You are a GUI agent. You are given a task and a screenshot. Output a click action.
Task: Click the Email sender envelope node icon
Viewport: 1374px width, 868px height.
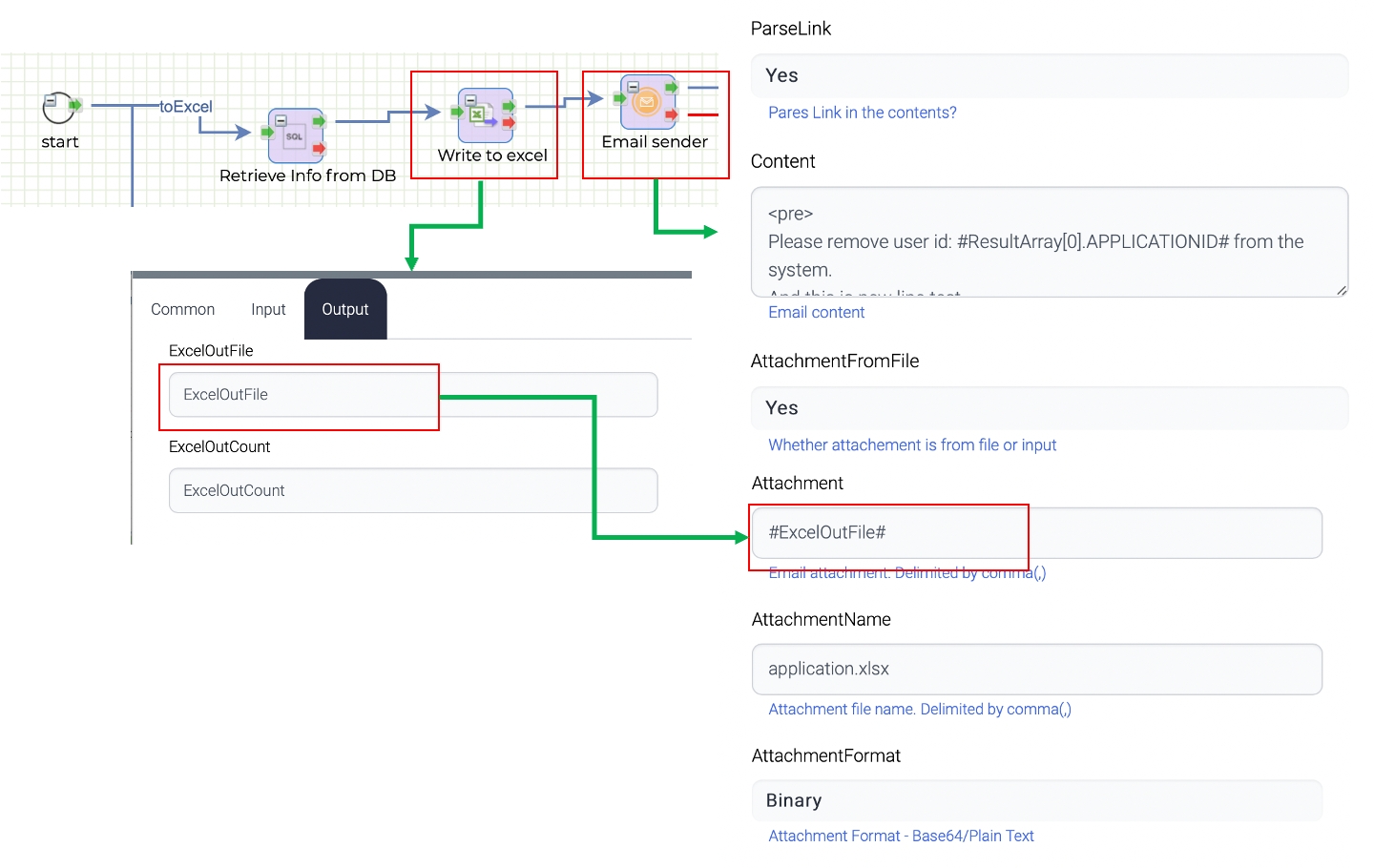point(647,102)
